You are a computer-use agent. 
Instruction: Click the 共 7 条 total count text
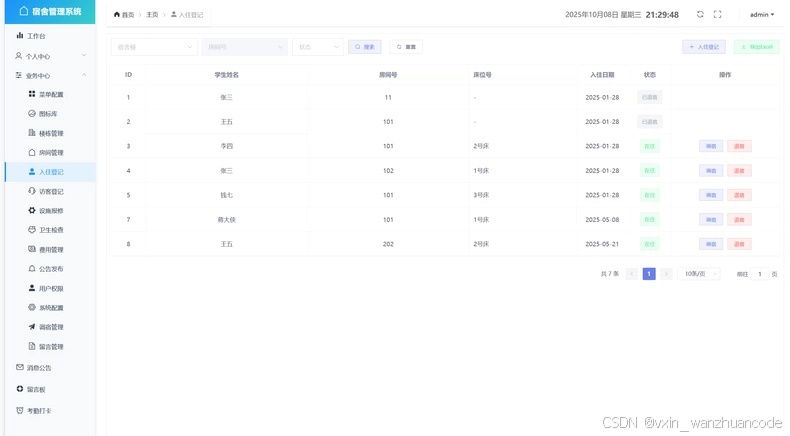pos(610,274)
